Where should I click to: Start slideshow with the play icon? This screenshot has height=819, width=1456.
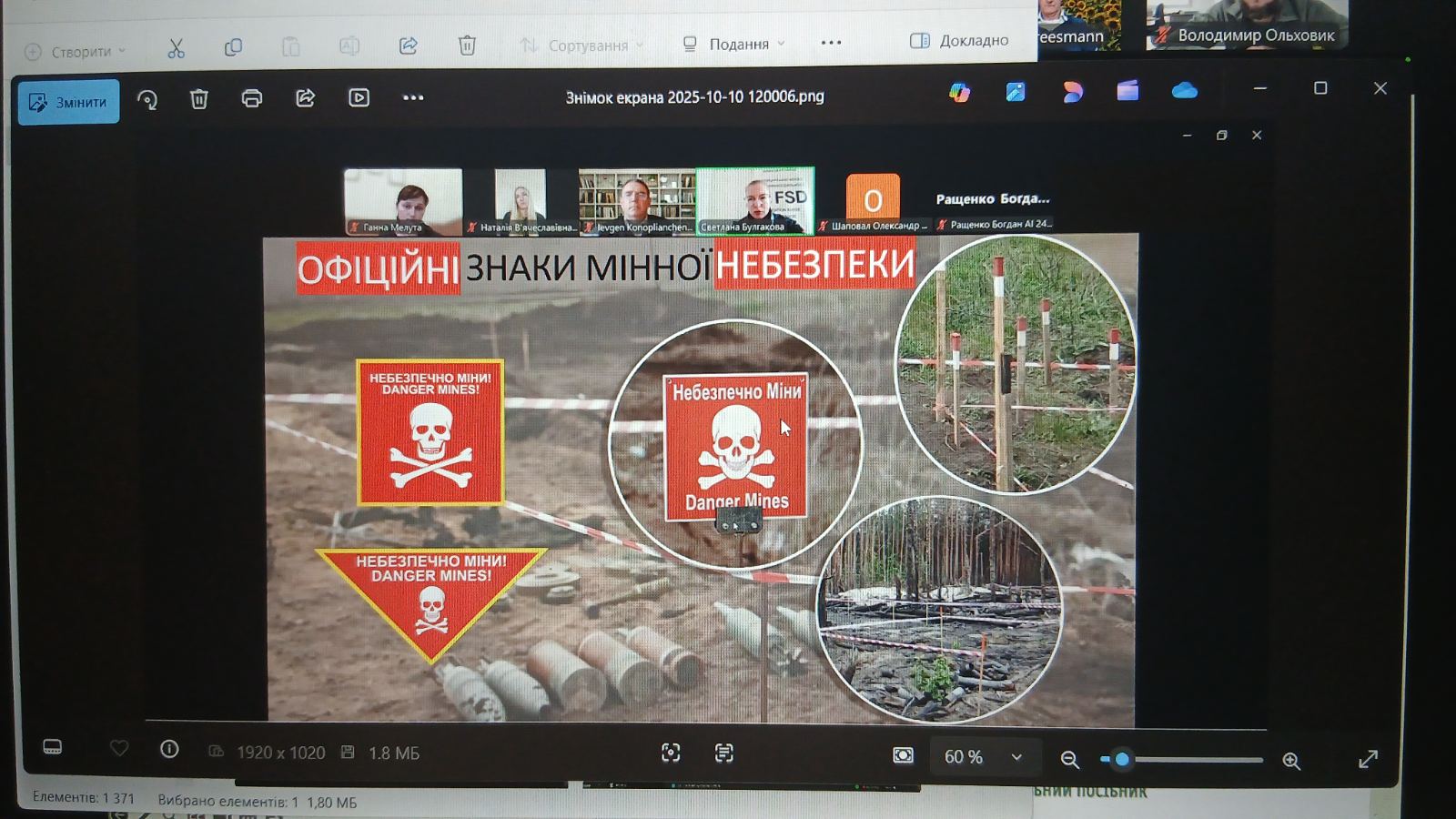point(359,97)
